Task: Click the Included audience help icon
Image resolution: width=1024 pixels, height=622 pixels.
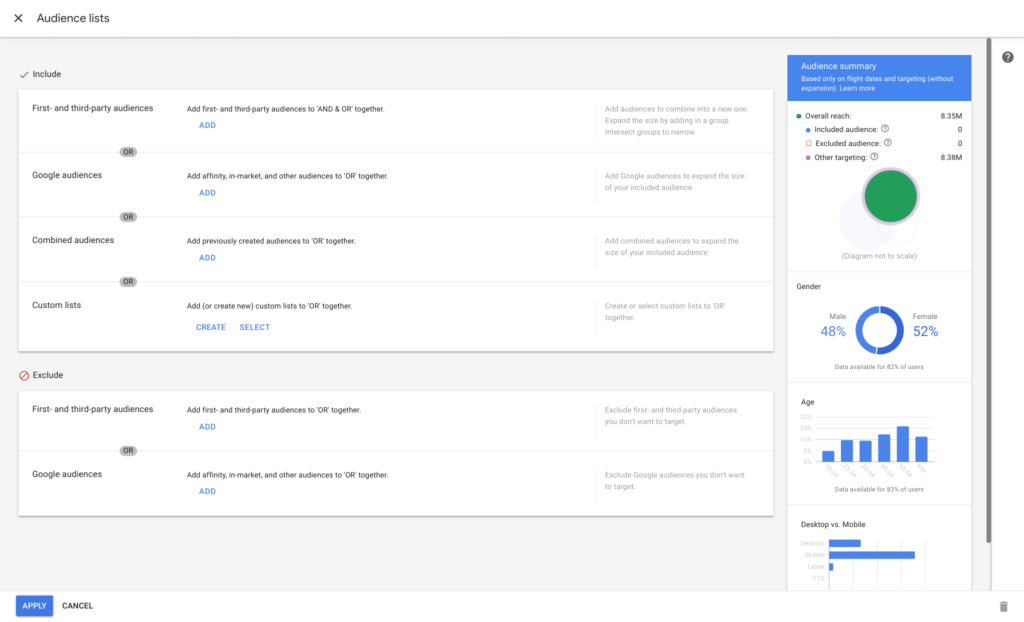Action: tap(885, 129)
